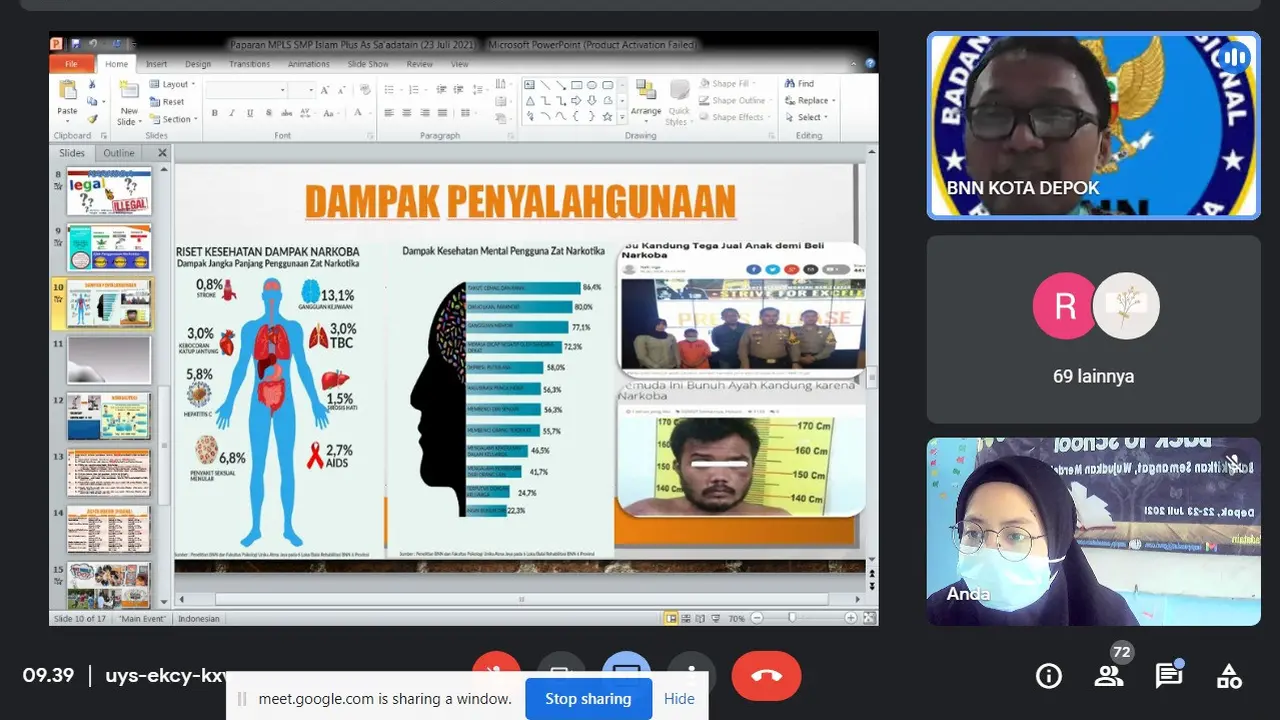The height and width of the screenshot is (720, 1280).
Task: Click the Bold formatting icon
Action: pyautogui.click(x=213, y=113)
